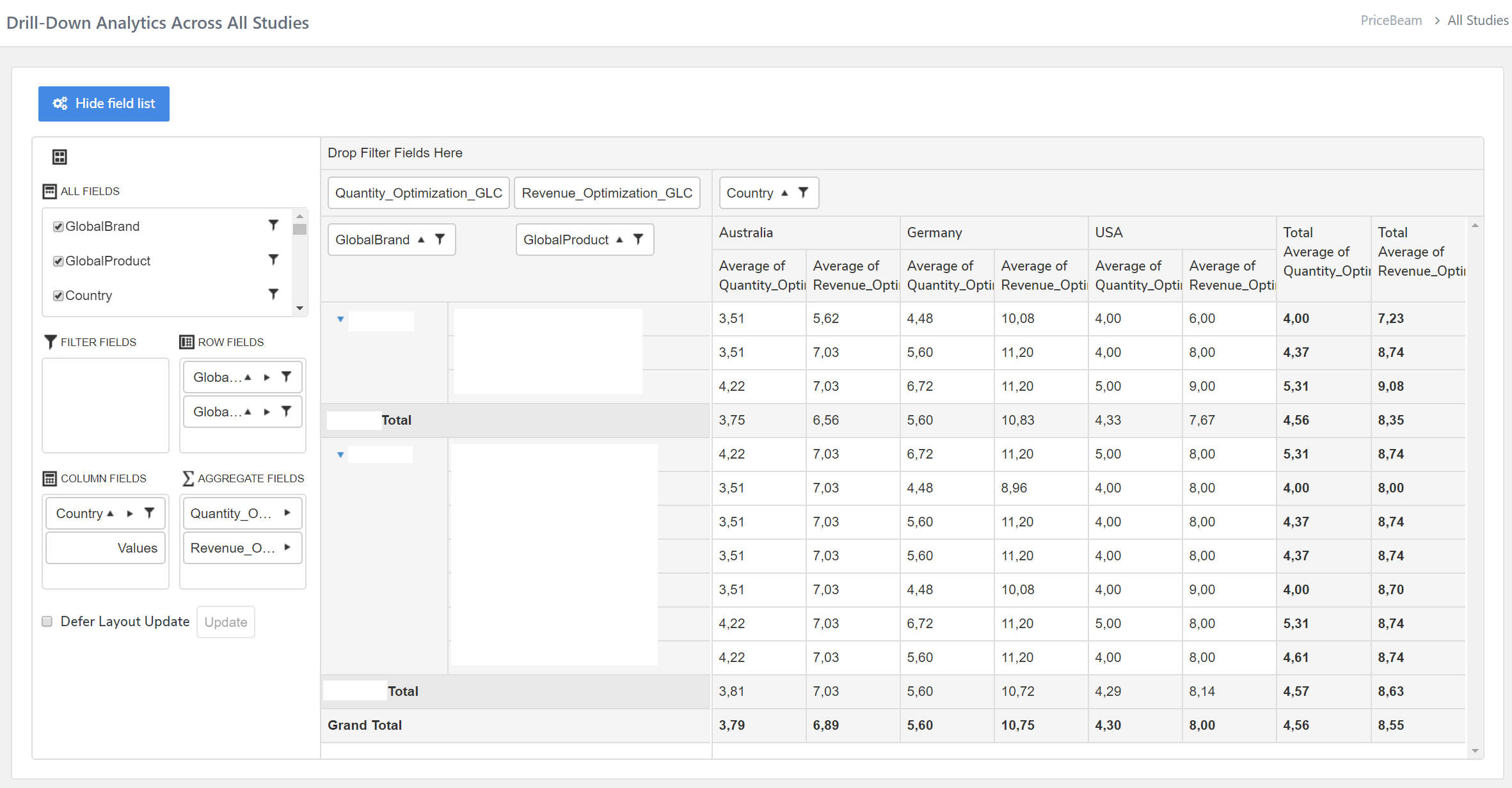Toggle the Country field checkbox
The width and height of the screenshot is (1512, 788).
point(58,295)
